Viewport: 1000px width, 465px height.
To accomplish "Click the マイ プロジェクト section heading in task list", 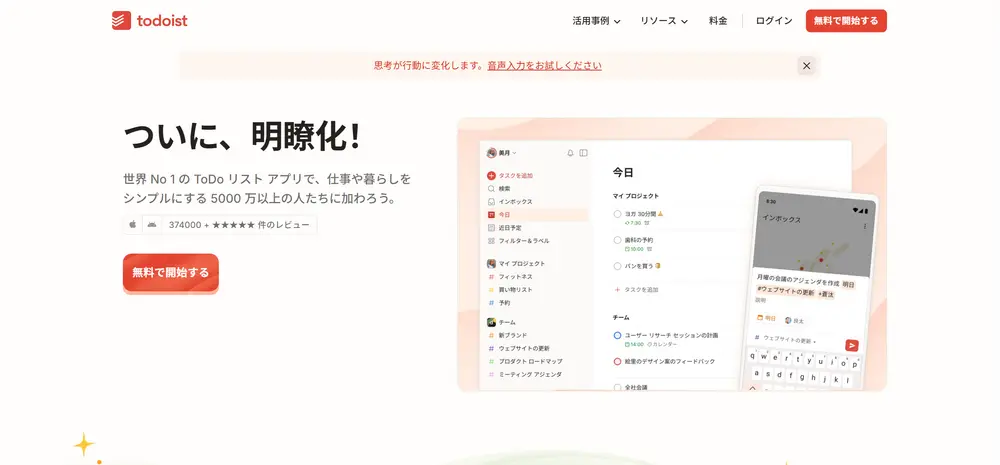I will pyautogui.click(x=636, y=196).
